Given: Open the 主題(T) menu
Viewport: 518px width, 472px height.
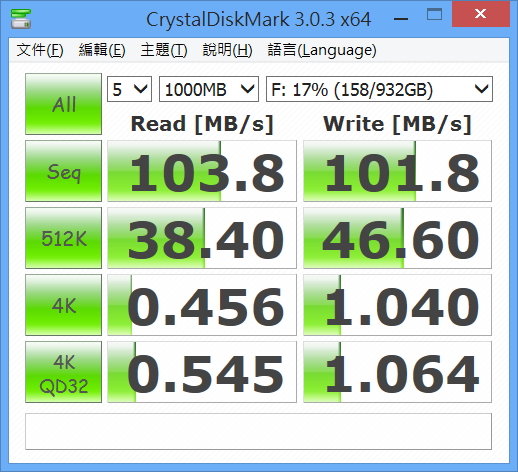Looking at the screenshot, I should pos(164,50).
